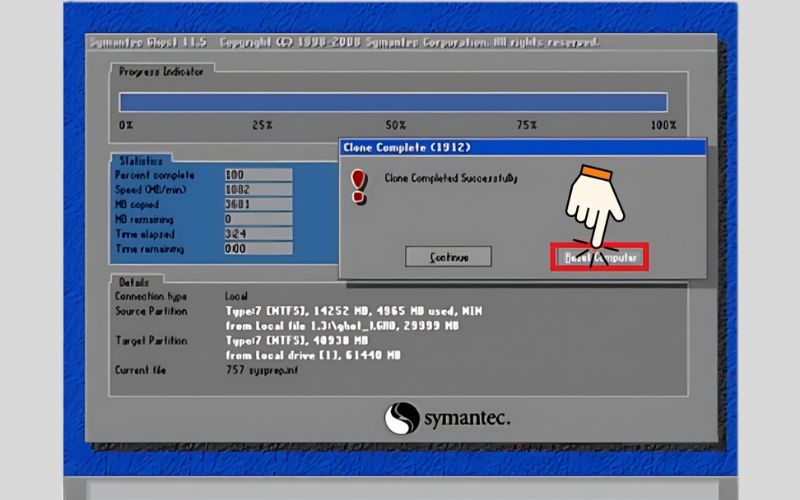Click the line with 29999 MB

[342, 326]
